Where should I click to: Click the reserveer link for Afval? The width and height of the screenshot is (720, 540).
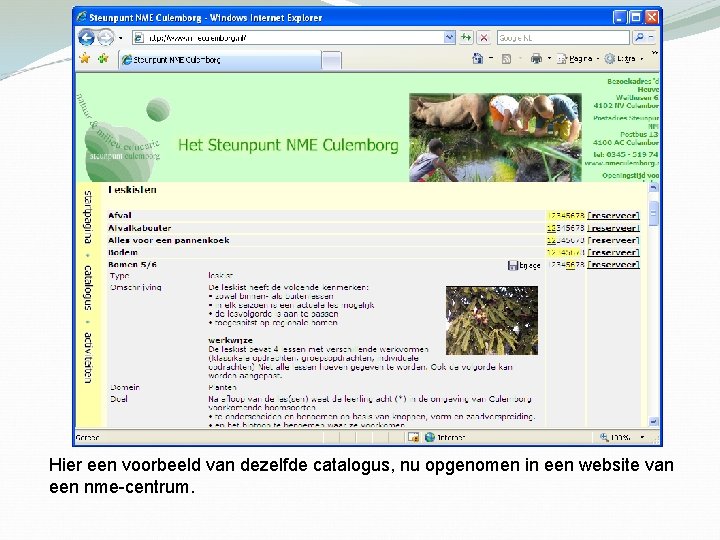[x=613, y=216]
